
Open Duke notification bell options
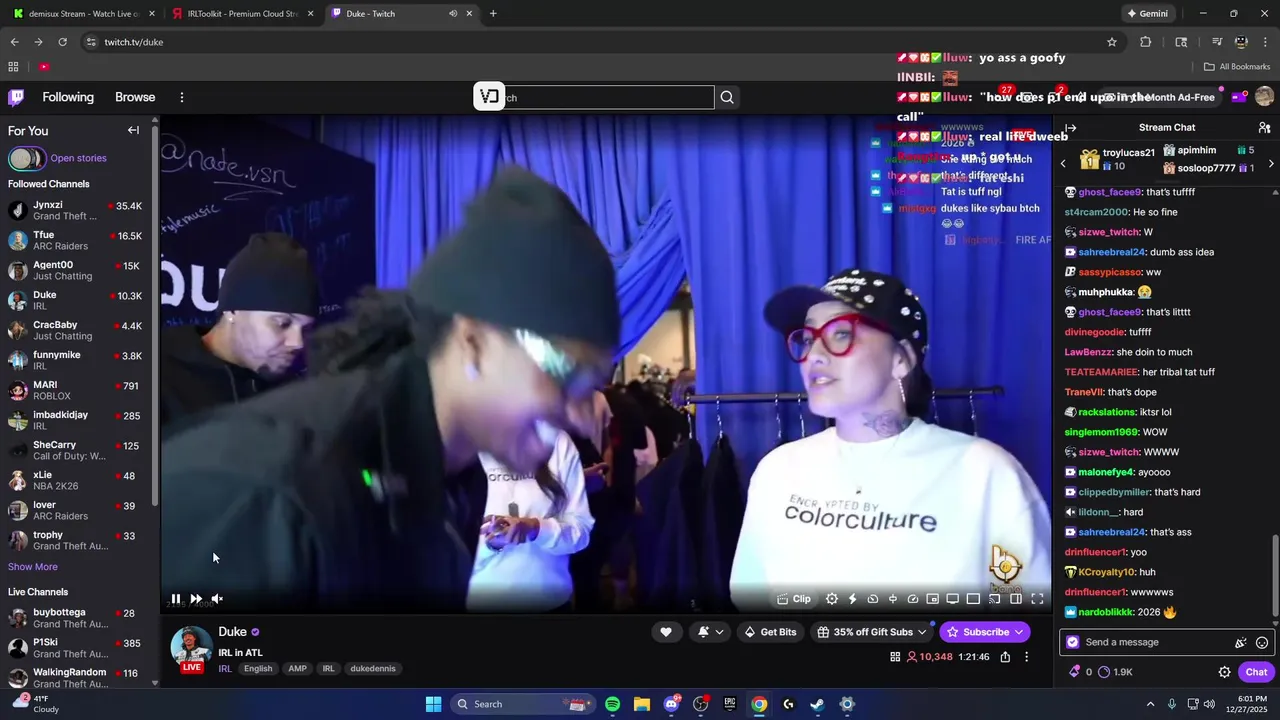point(711,632)
